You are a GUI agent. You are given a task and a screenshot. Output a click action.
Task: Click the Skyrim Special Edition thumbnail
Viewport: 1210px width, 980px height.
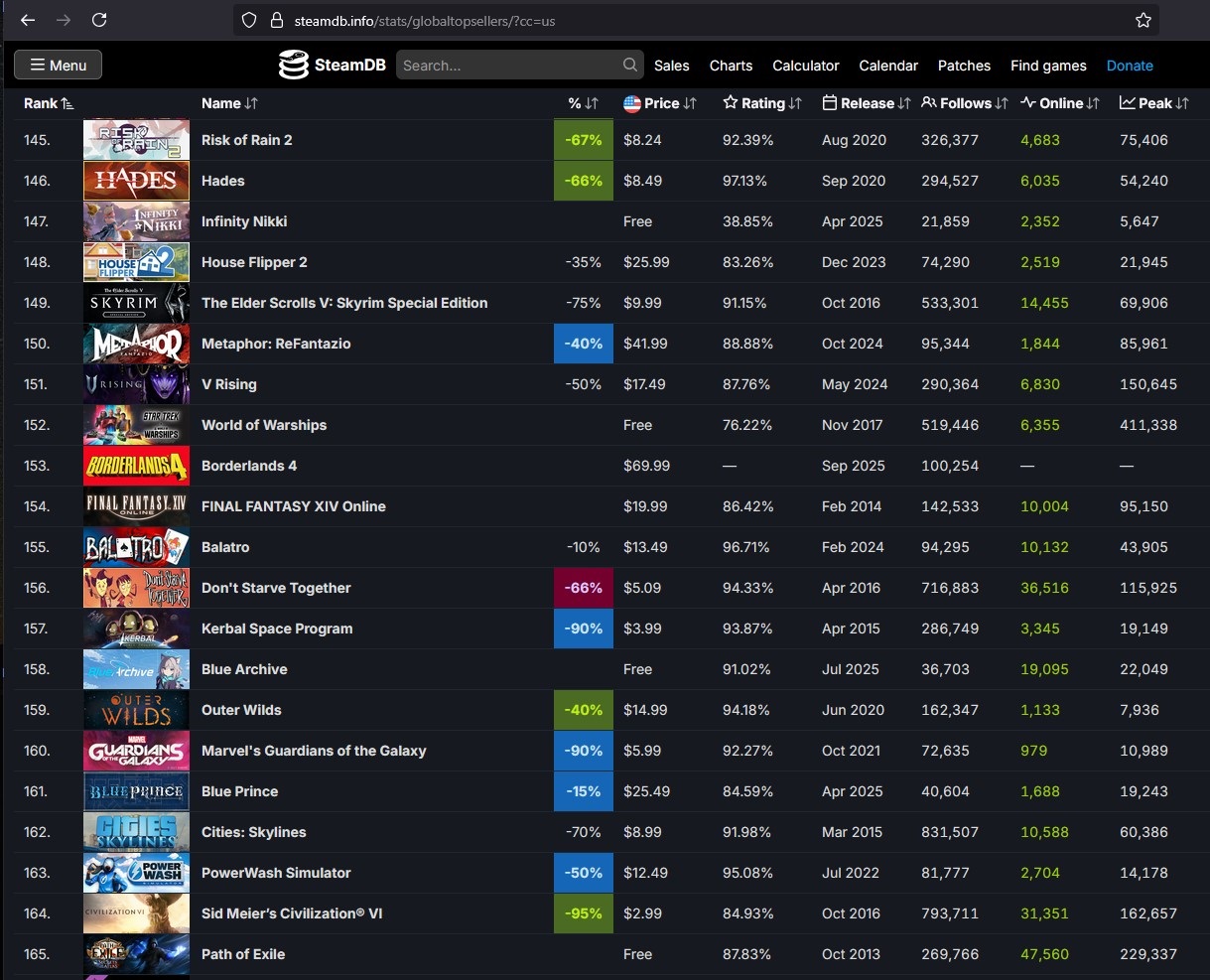[136, 303]
